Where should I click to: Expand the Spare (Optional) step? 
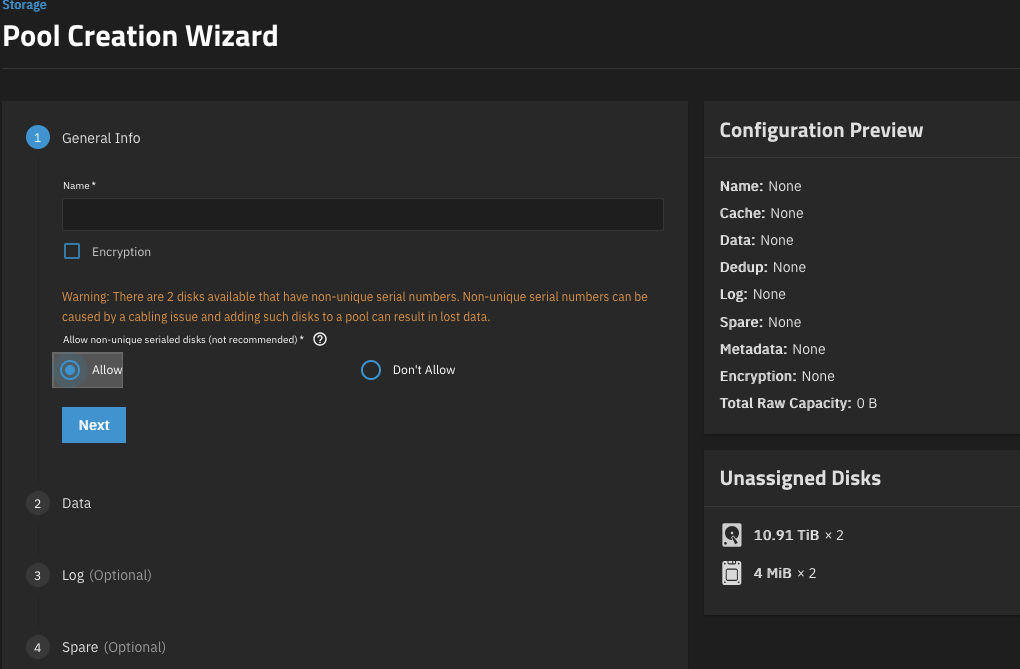coord(113,647)
